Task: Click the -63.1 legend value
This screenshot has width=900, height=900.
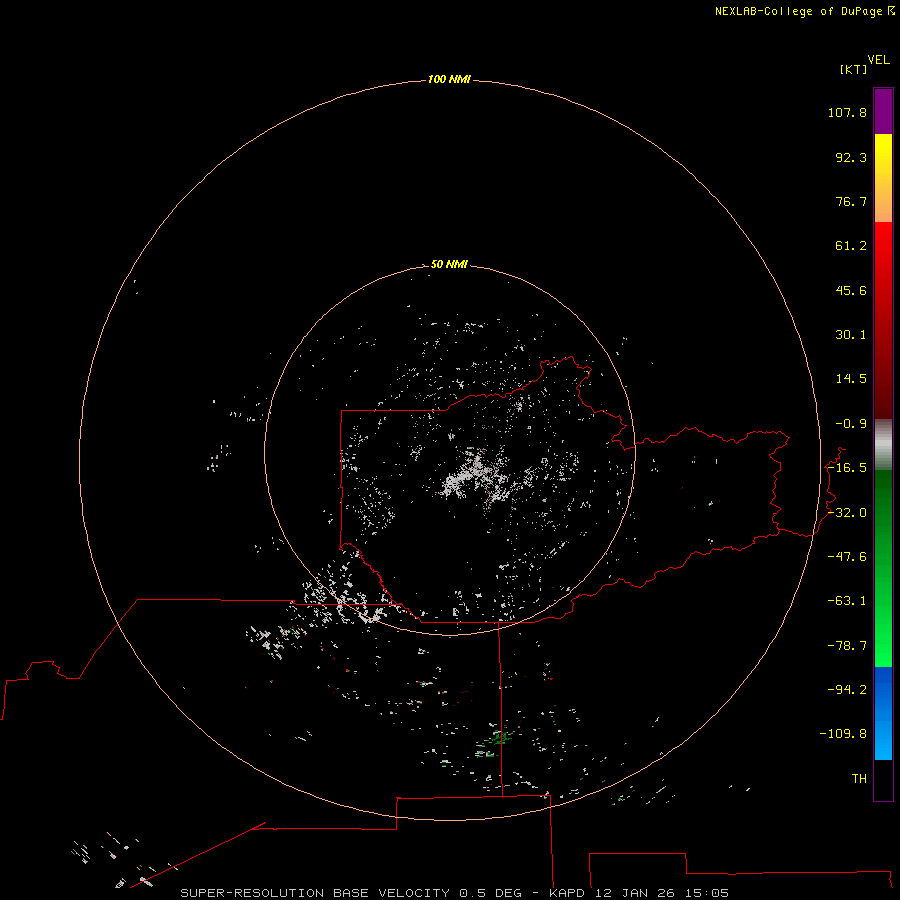Action: click(x=847, y=601)
